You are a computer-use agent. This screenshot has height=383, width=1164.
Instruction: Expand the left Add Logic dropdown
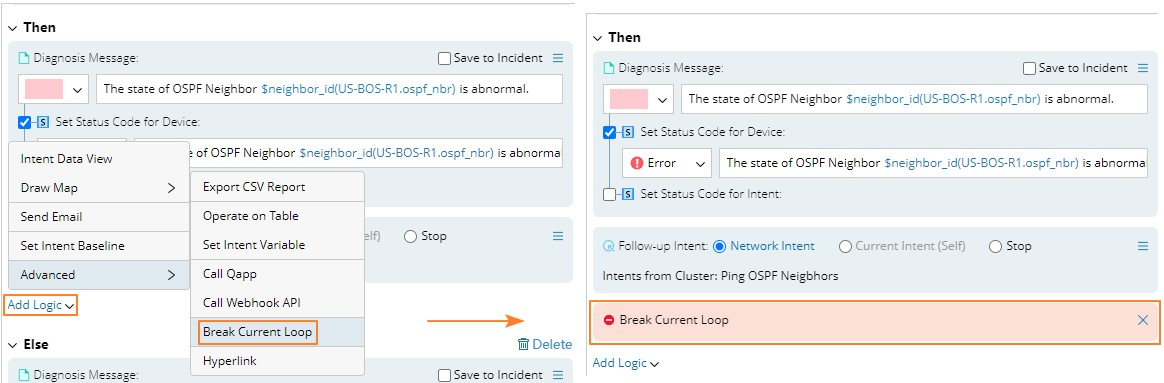[41, 305]
